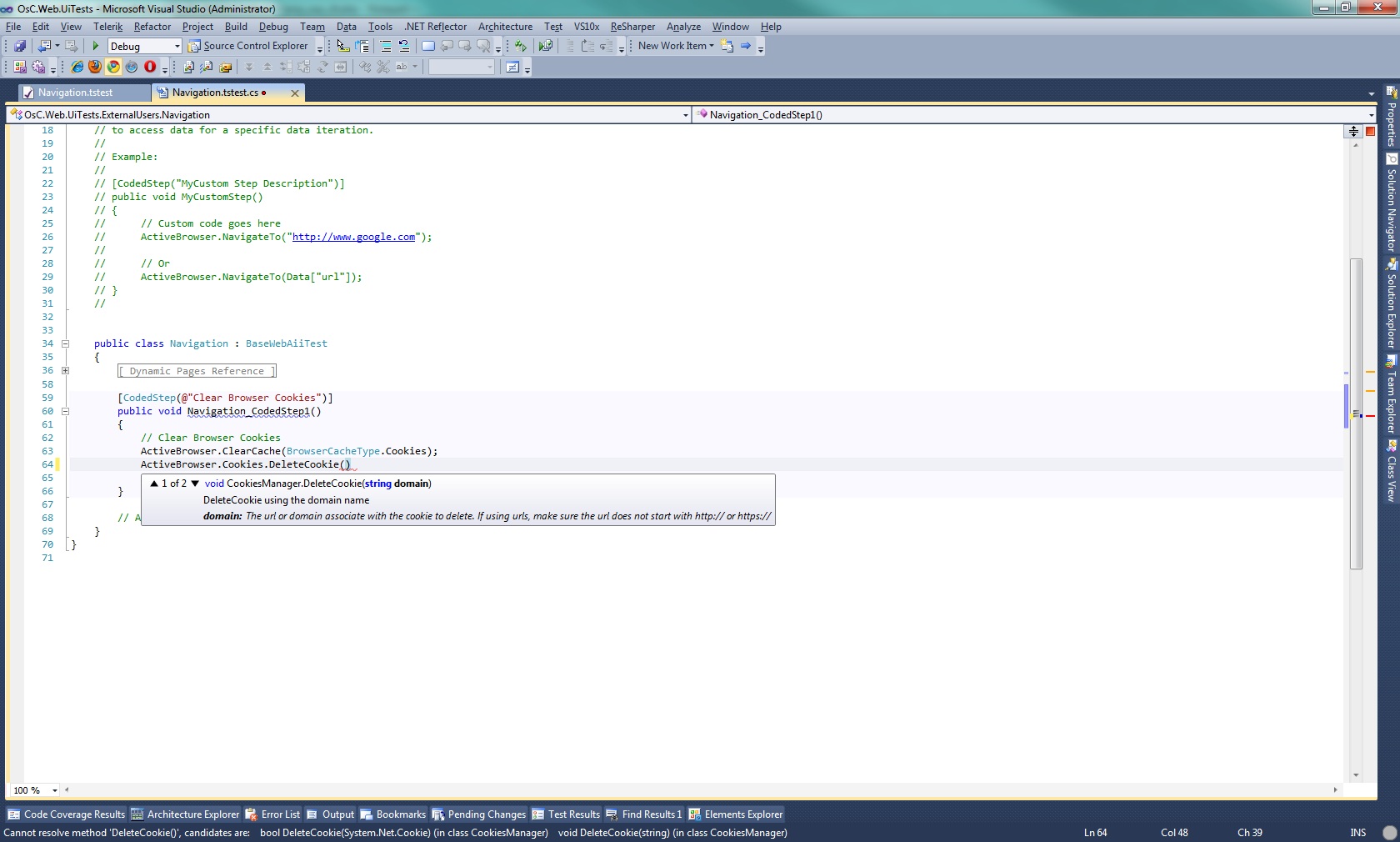Open Test Results panel
This screenshot has height=842, width=1400.
pyautogui.click(x=566, y=814)
